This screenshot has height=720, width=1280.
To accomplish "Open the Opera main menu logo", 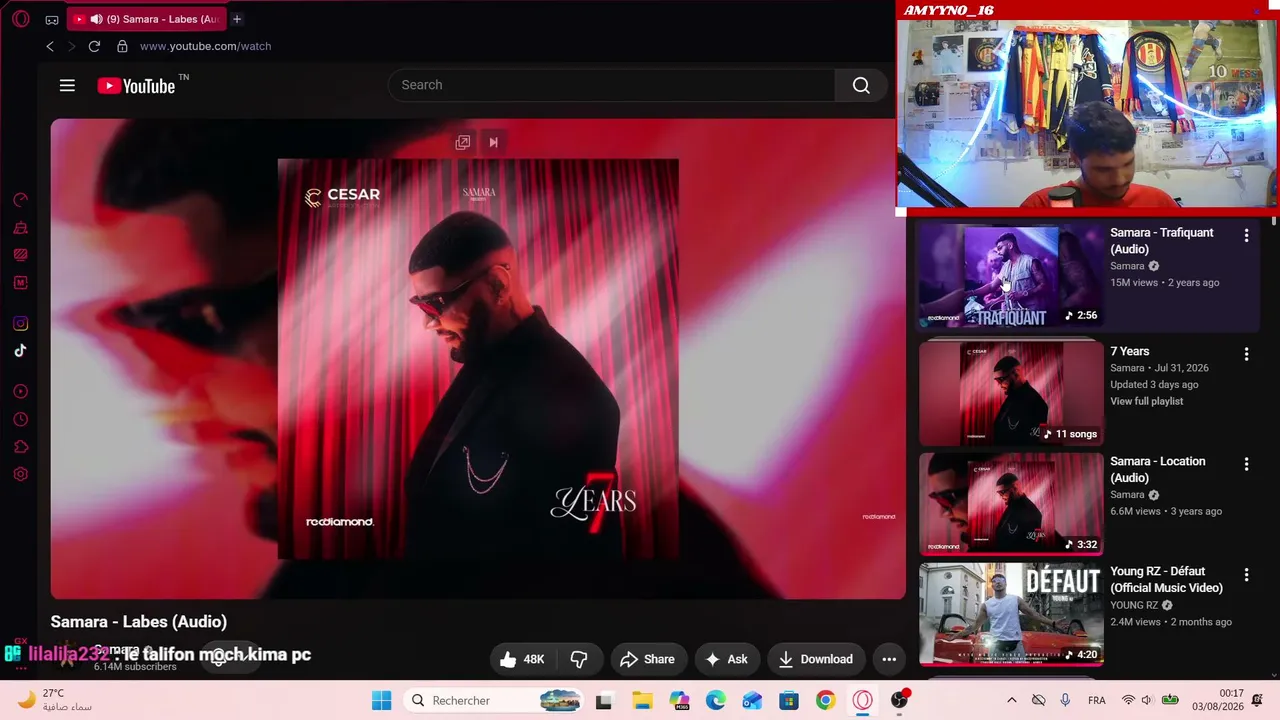I will pos(20,19).
